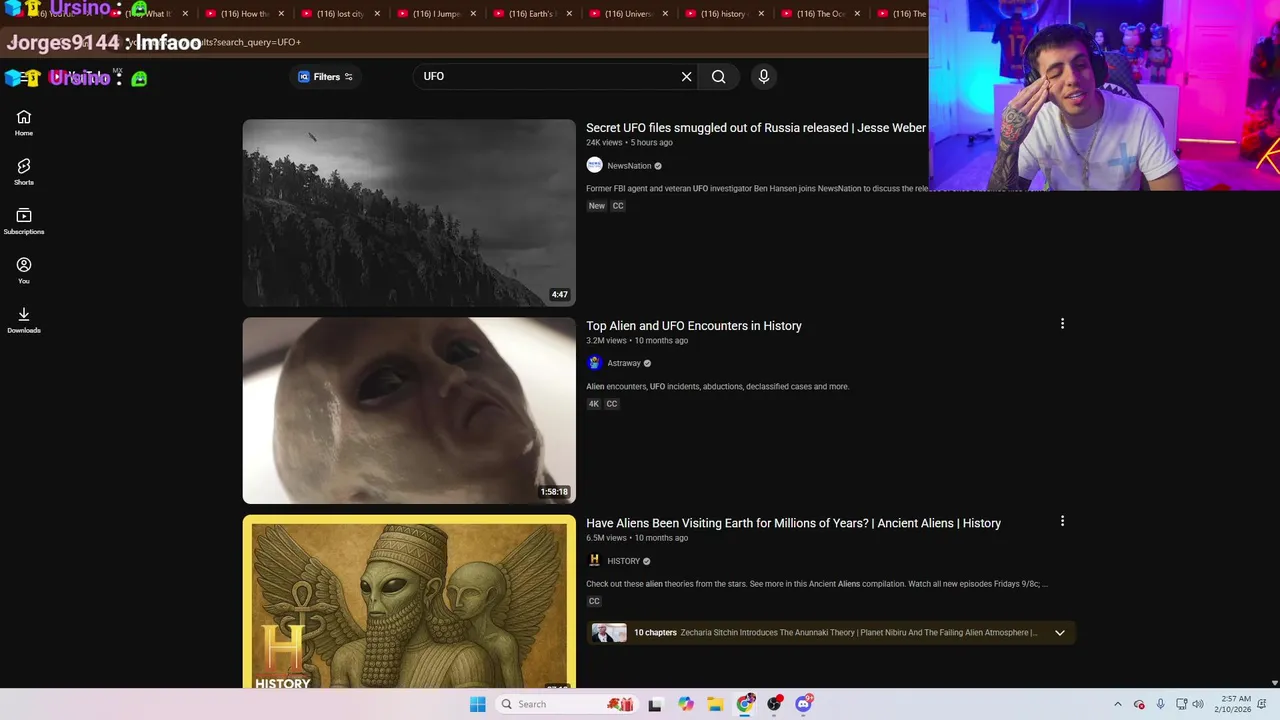Close the 'How the' tab

281,14
